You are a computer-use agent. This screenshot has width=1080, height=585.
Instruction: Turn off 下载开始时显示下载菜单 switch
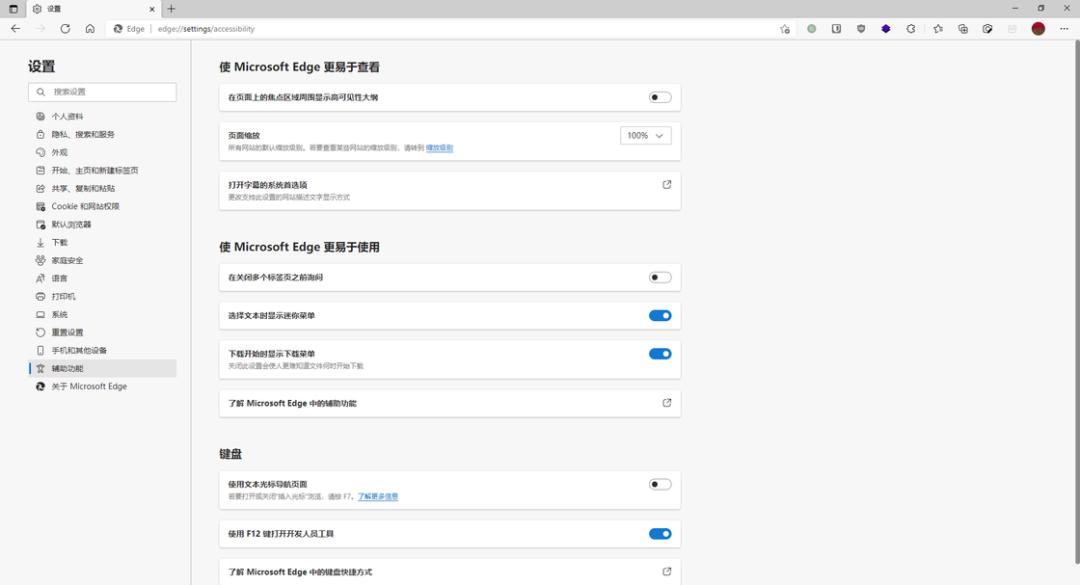coord(660,353)
